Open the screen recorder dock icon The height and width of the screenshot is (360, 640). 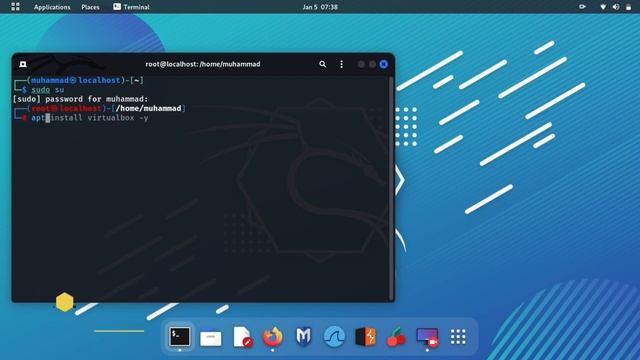point(427,337)
